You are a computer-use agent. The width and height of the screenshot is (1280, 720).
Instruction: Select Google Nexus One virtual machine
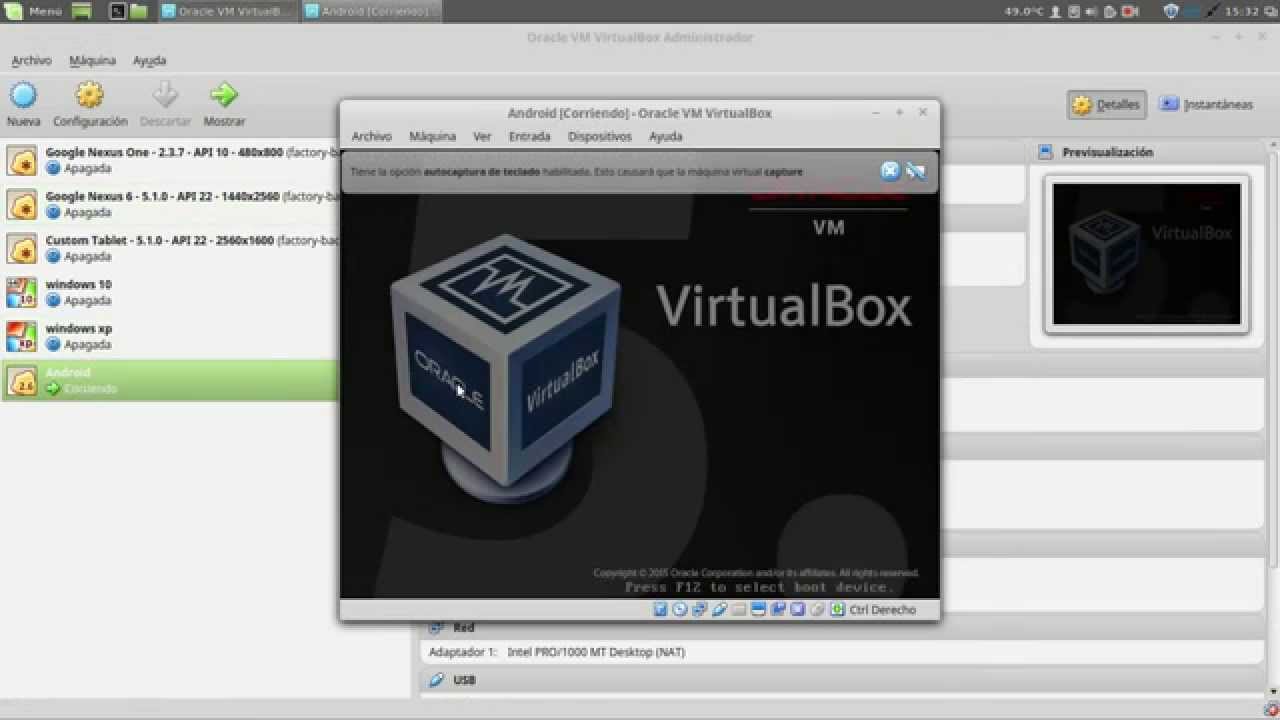click(x=170, y=160)
